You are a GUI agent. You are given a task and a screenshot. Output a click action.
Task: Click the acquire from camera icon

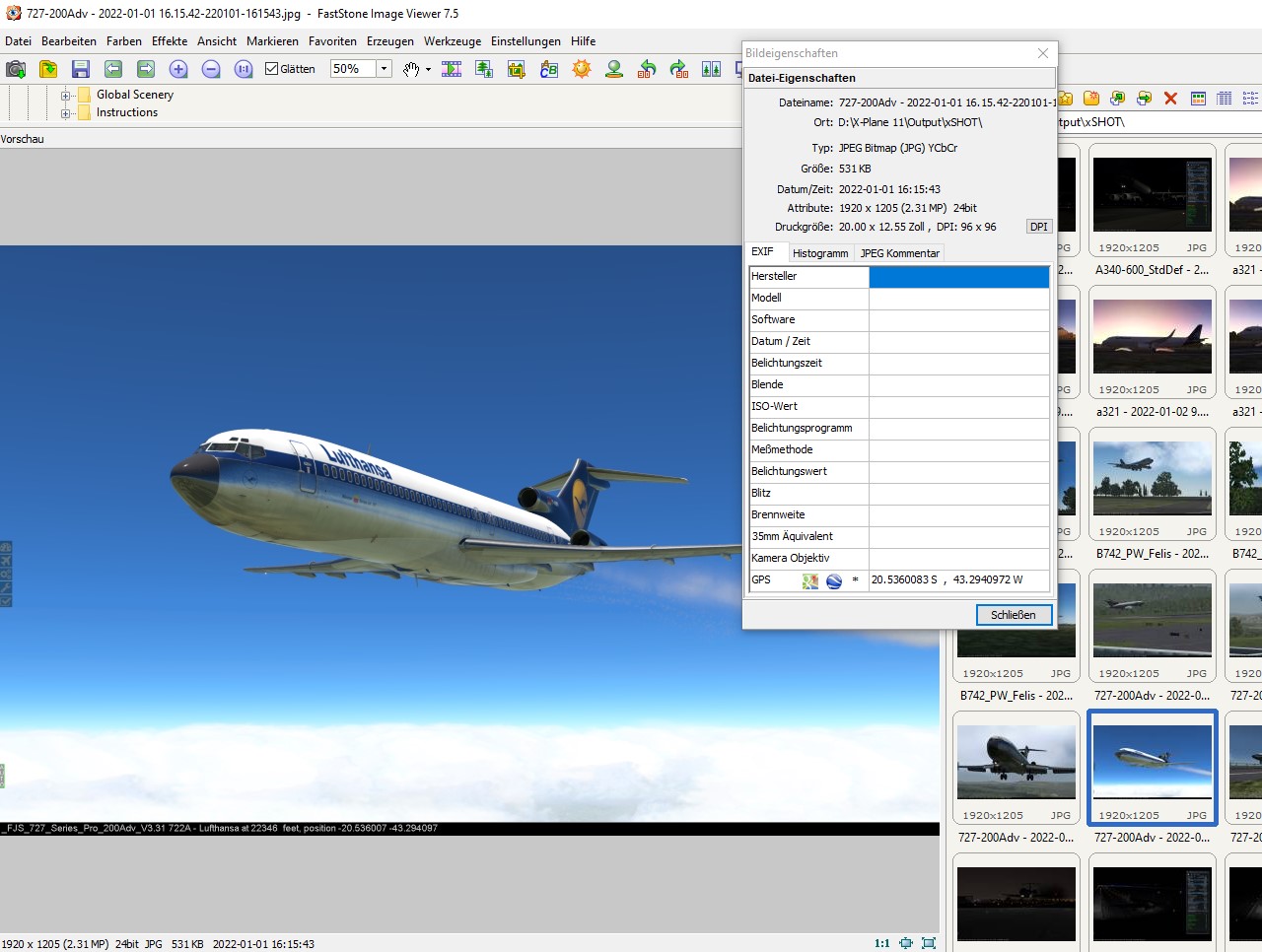[16, 69]
